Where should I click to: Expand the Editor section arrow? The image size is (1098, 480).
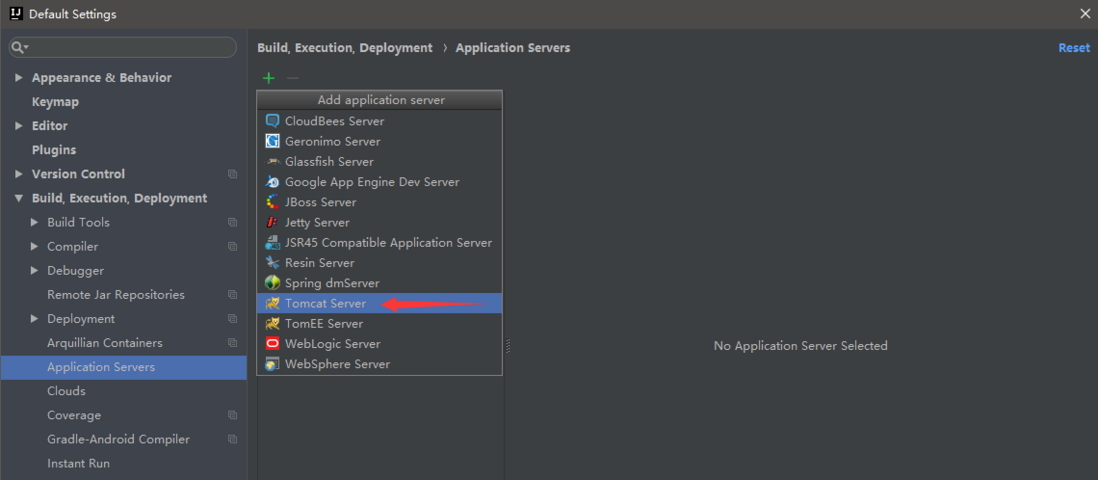point(19,126)
